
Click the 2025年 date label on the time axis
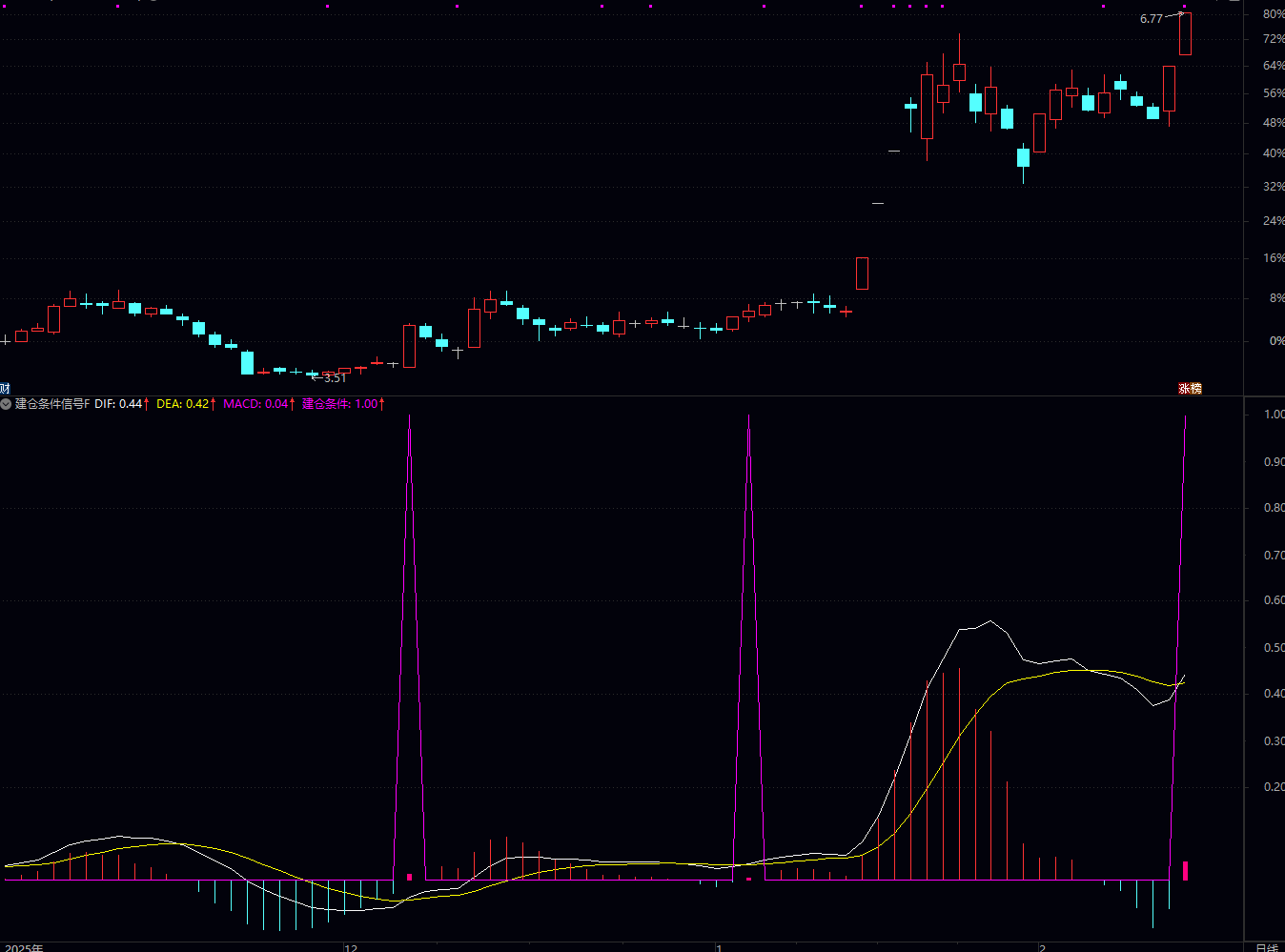[x=24, y=947]
